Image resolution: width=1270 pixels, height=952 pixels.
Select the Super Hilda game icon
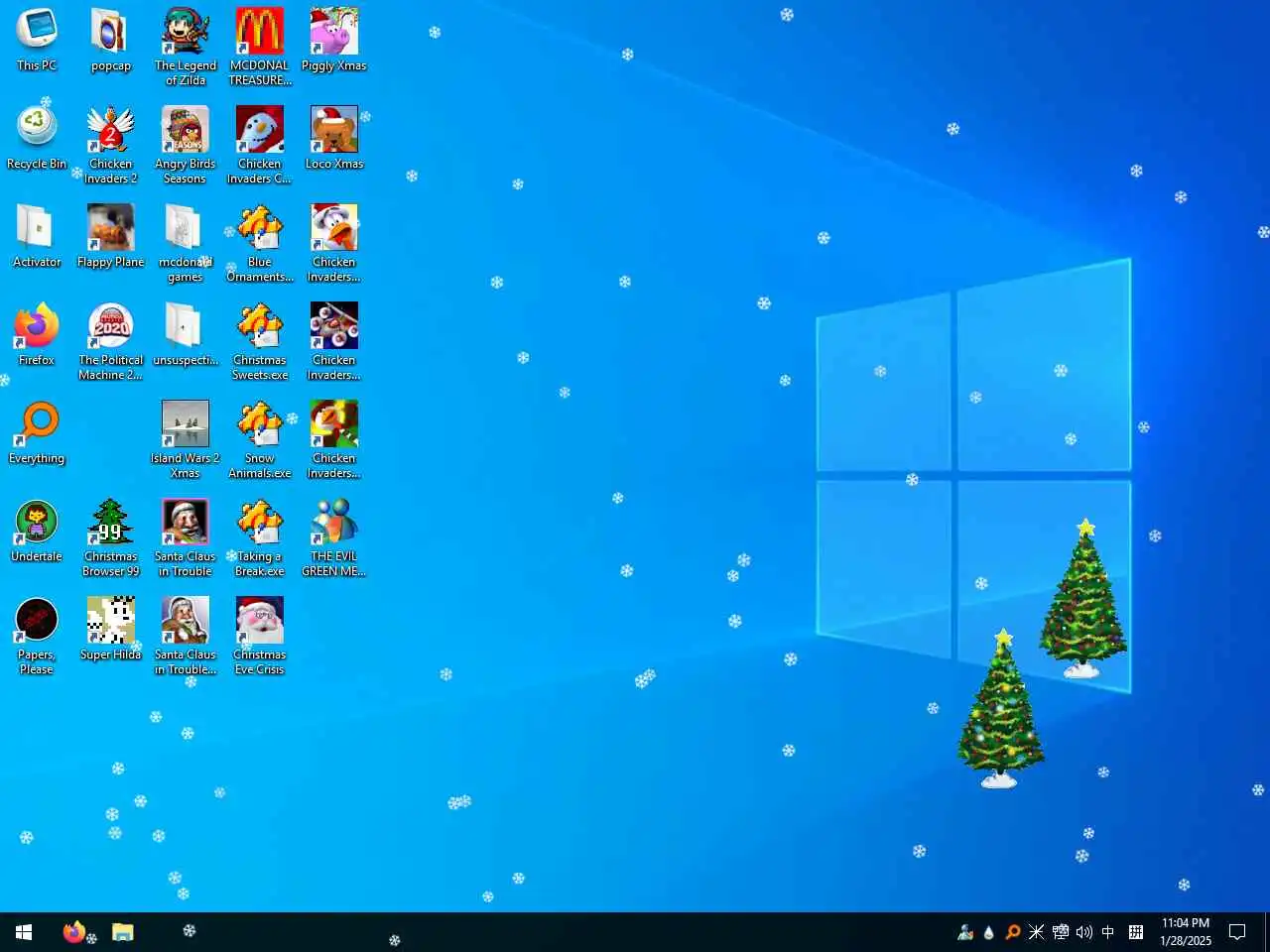pos(111,630)
